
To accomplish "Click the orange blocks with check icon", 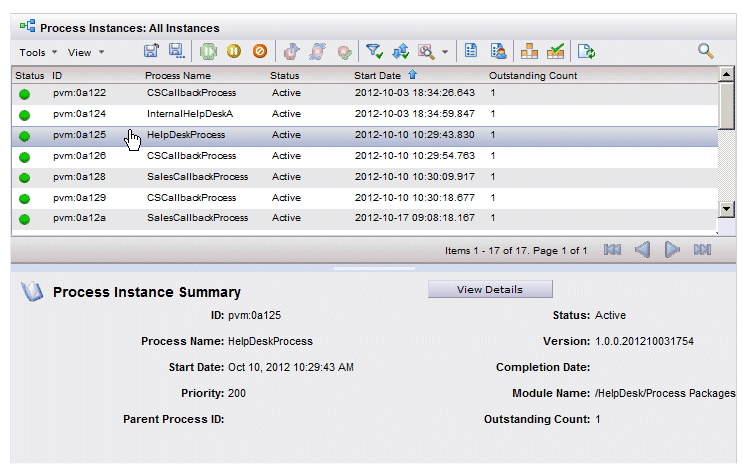I will (x=555, y=51).
